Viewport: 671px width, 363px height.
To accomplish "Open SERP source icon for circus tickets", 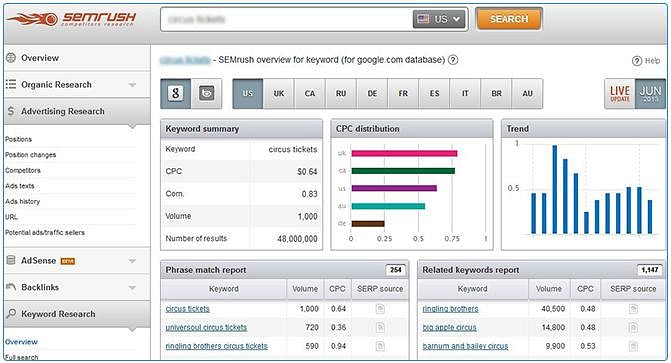I will click(x=380, y=309).
